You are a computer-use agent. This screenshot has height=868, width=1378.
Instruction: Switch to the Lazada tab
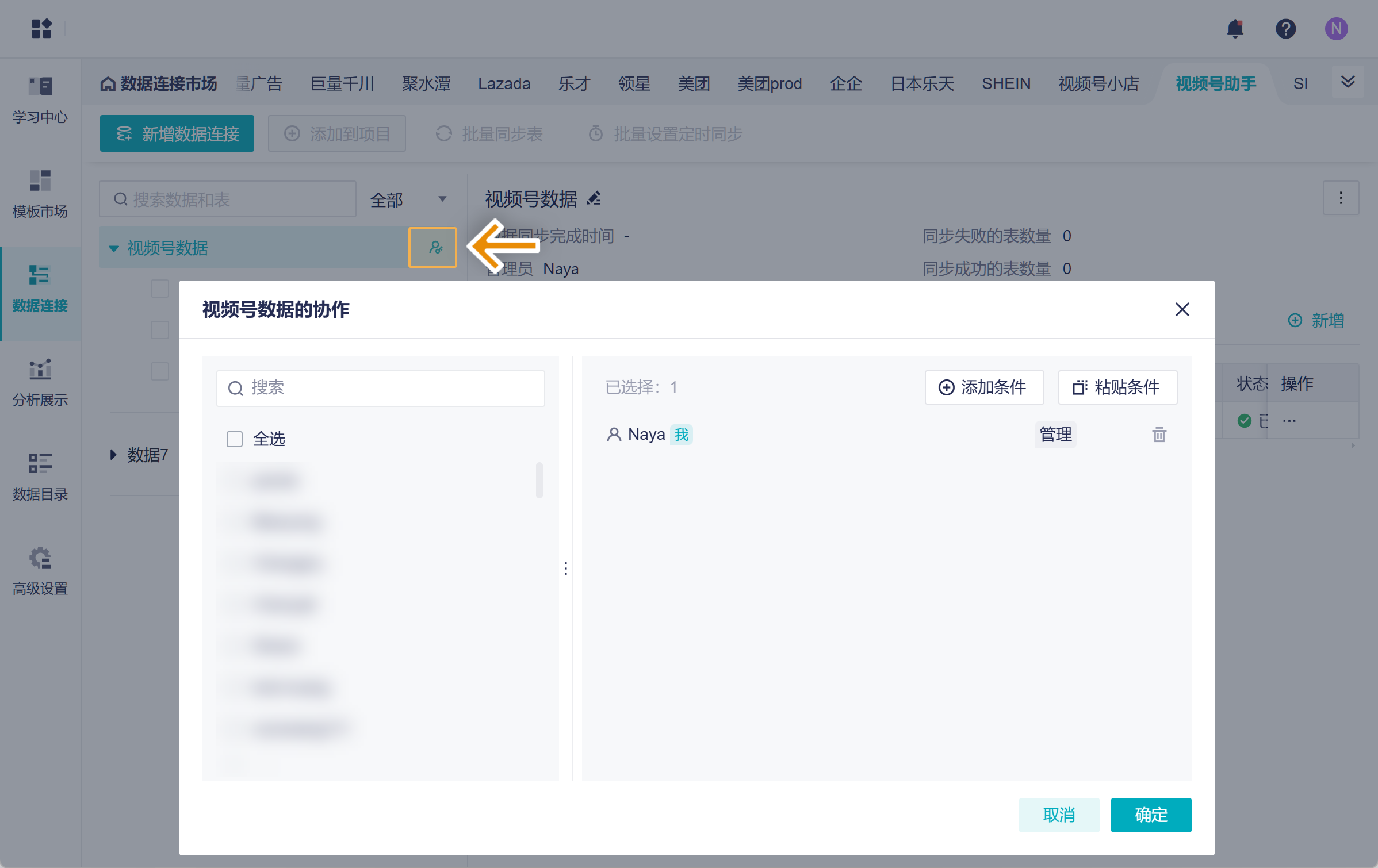pos(504,84)
